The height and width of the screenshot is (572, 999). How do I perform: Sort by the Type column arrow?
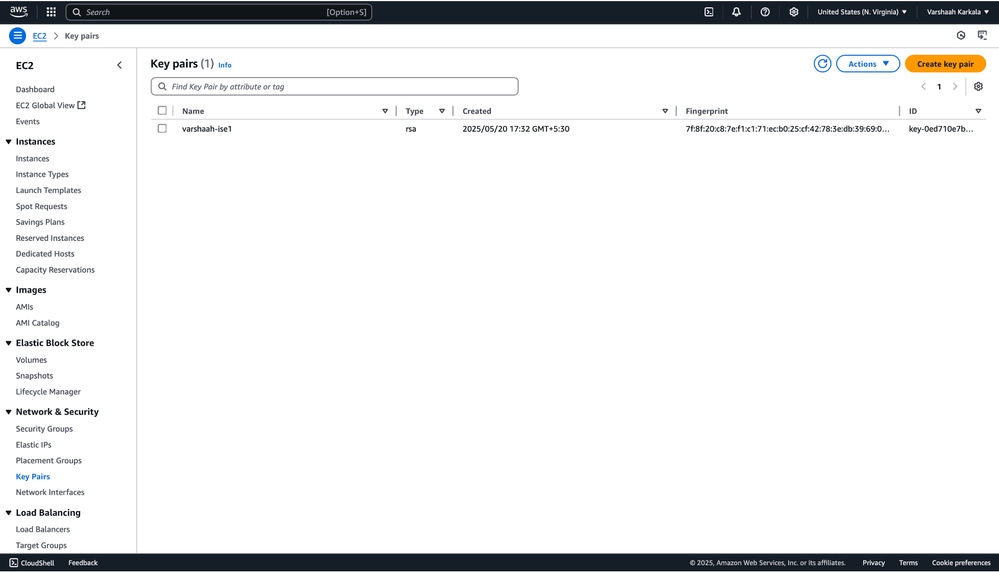click(x=442, y=111)
